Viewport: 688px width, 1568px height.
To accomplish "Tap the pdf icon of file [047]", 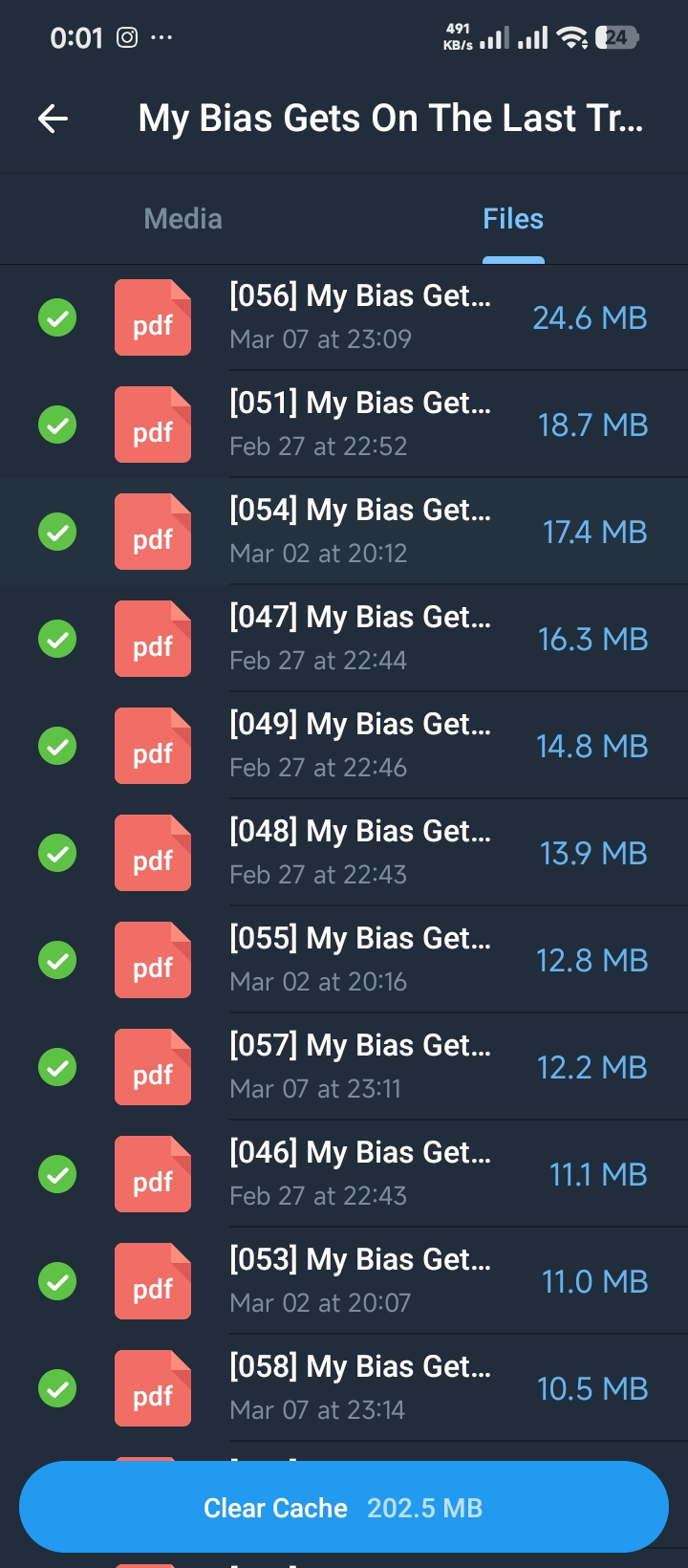I will point(153,639).
